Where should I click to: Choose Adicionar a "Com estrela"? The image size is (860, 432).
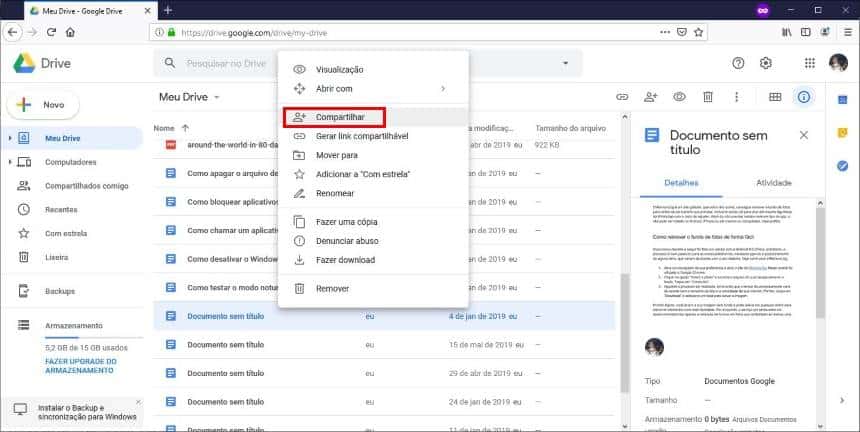[x=373, y=174]
